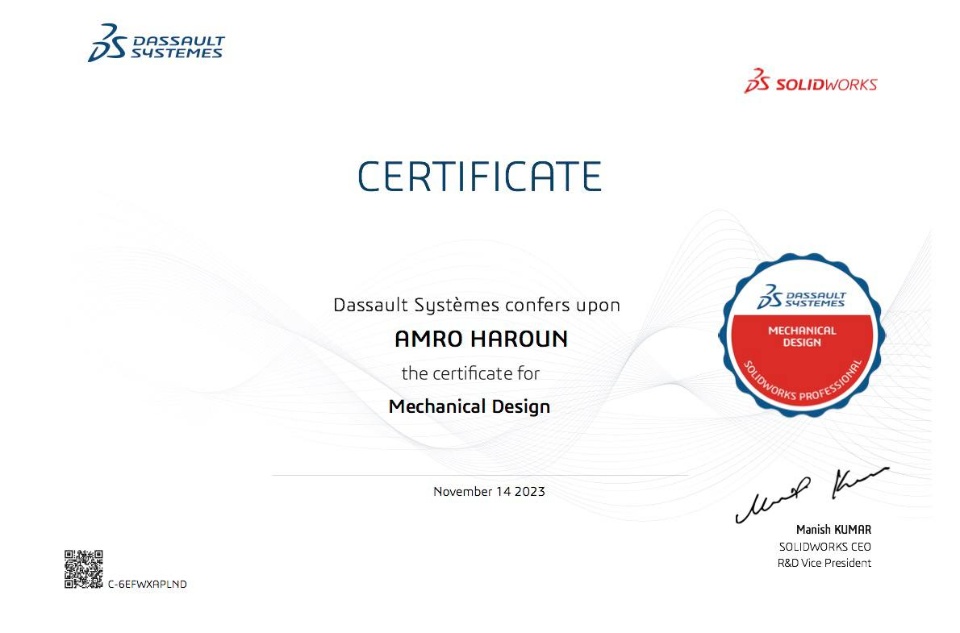Click the title SOLIDWORKS CEO
Image resolution: width=960 pixels, height=633 pixels.
pos(825,547)
